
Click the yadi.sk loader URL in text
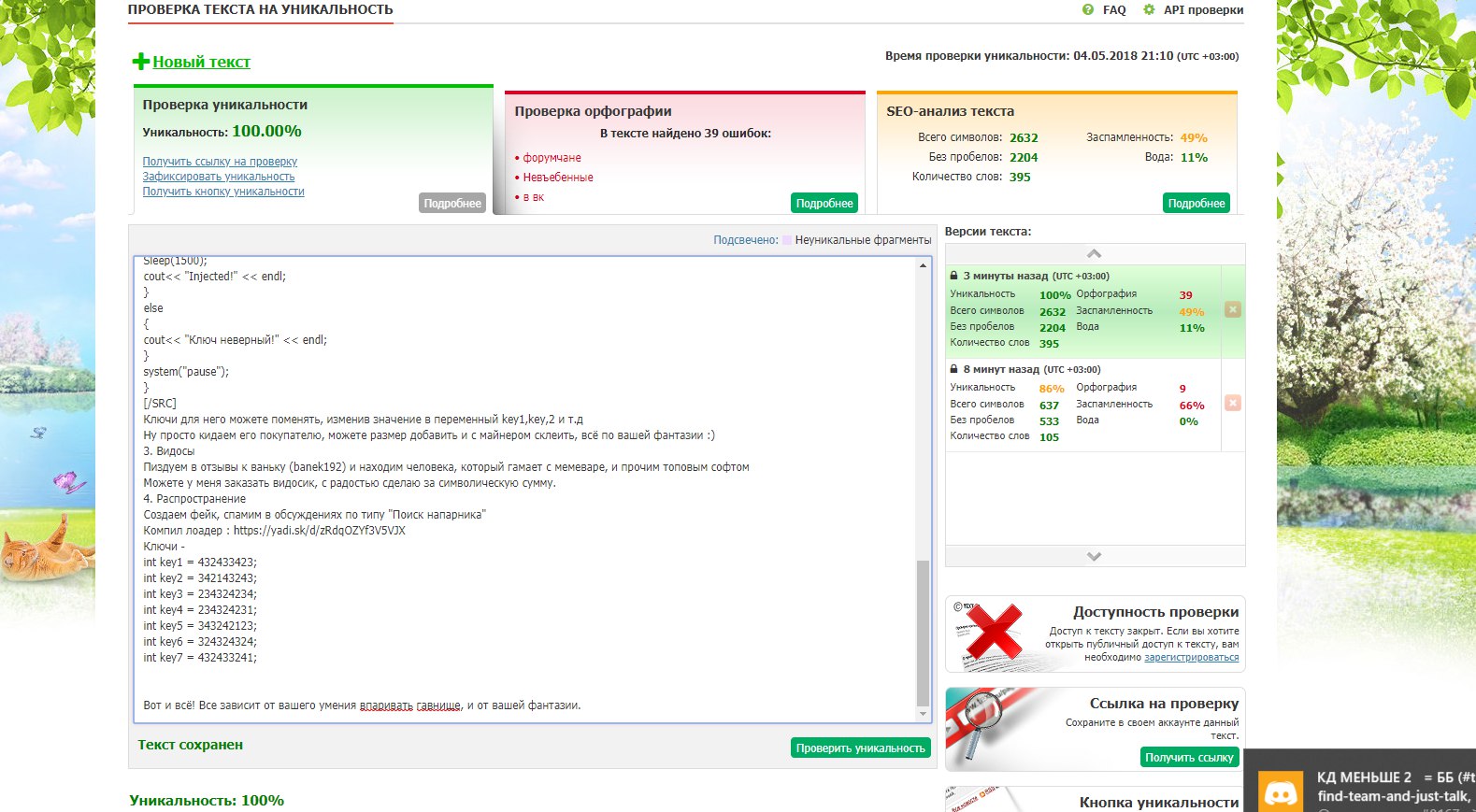point(320,531)
